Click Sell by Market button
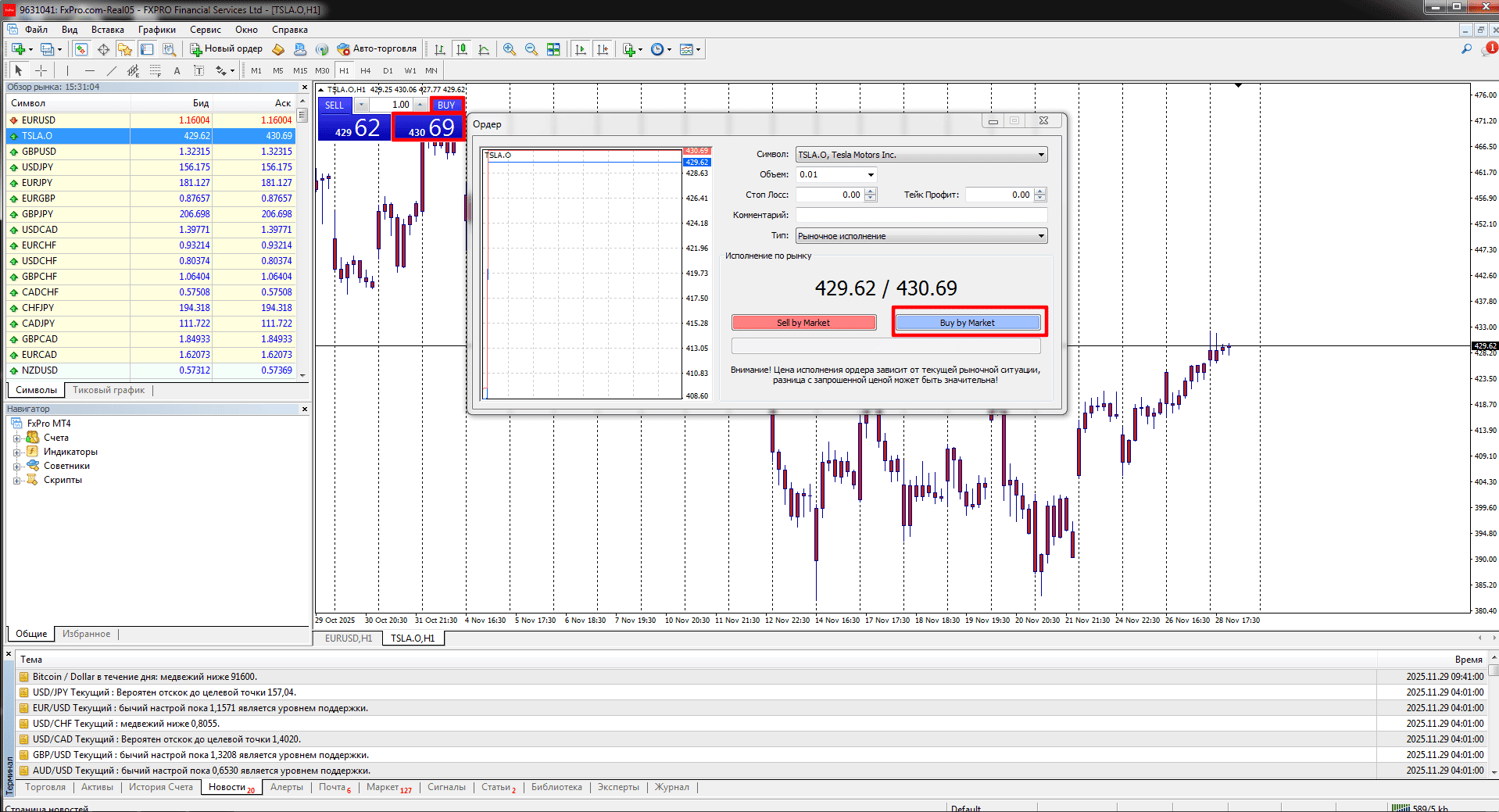The height and width of the screenshot is (812, 1499). (803, 322)
